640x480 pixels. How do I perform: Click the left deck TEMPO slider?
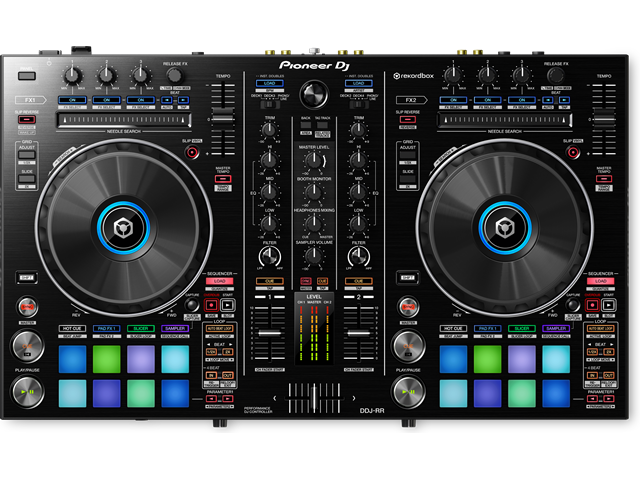[222, 118]
